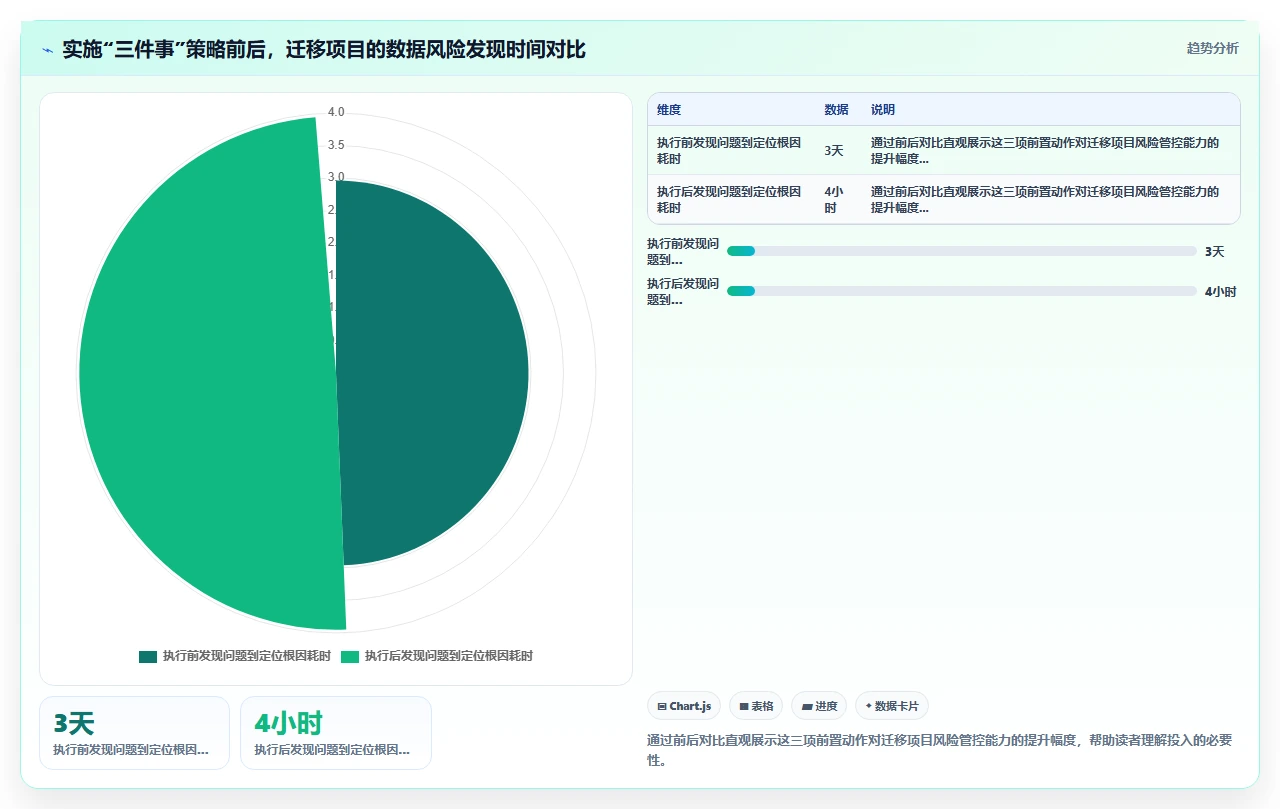Click the 数据 column header
This screenshot has width=1280, height=809.
pyautogui.click(x=836, y=110)
